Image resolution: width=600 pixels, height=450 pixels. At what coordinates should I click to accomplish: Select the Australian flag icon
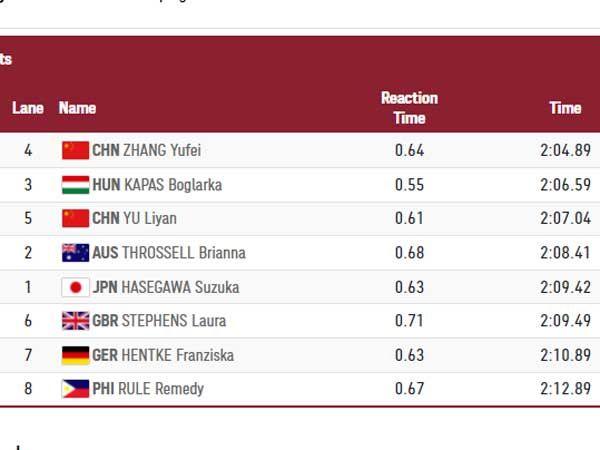click(75, 253)
